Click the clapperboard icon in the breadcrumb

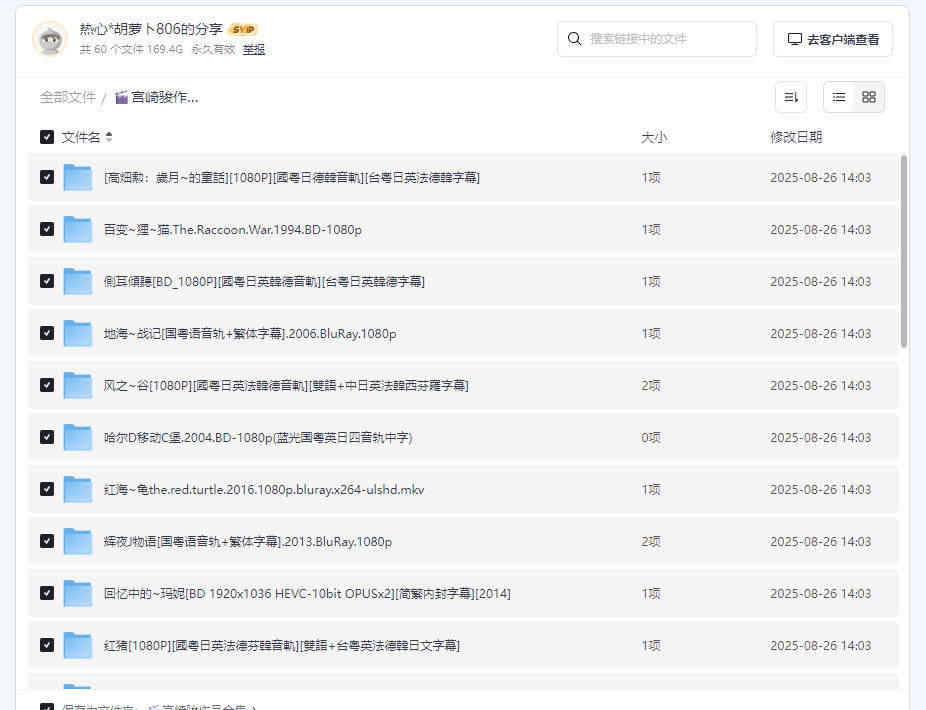pos(121,97)
